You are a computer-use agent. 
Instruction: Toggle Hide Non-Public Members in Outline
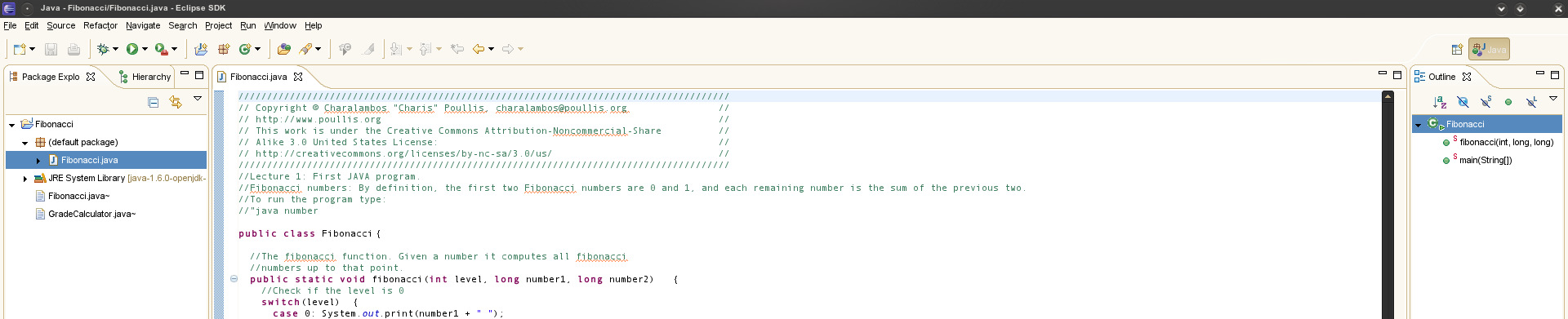tap(1508, 102)
